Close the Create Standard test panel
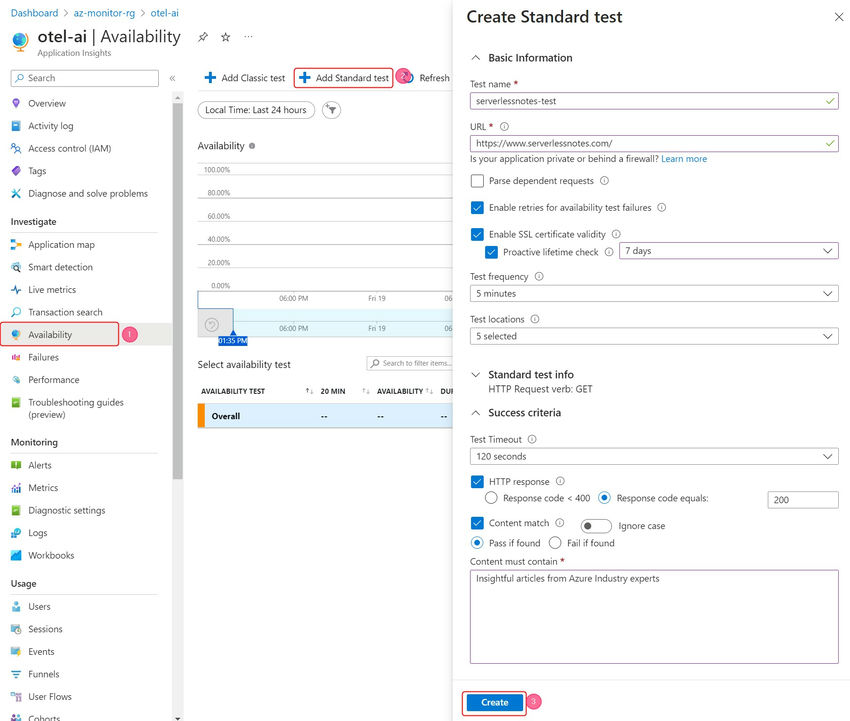This screenshot has height=721, width=850. 838,17
